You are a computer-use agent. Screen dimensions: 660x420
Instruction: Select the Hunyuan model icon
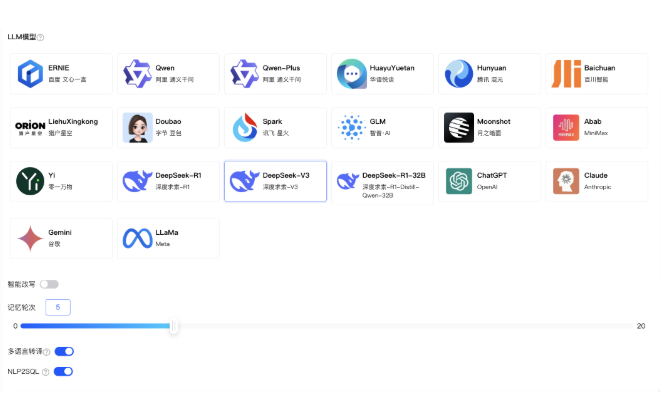point(459,73)
